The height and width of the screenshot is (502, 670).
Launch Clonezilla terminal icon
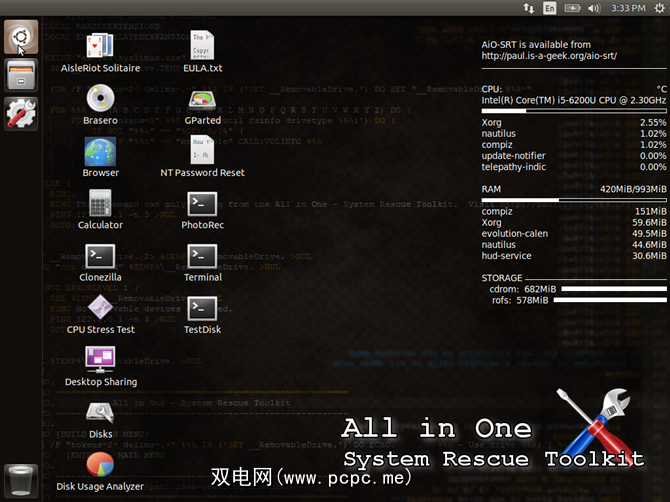coord(100,256)
